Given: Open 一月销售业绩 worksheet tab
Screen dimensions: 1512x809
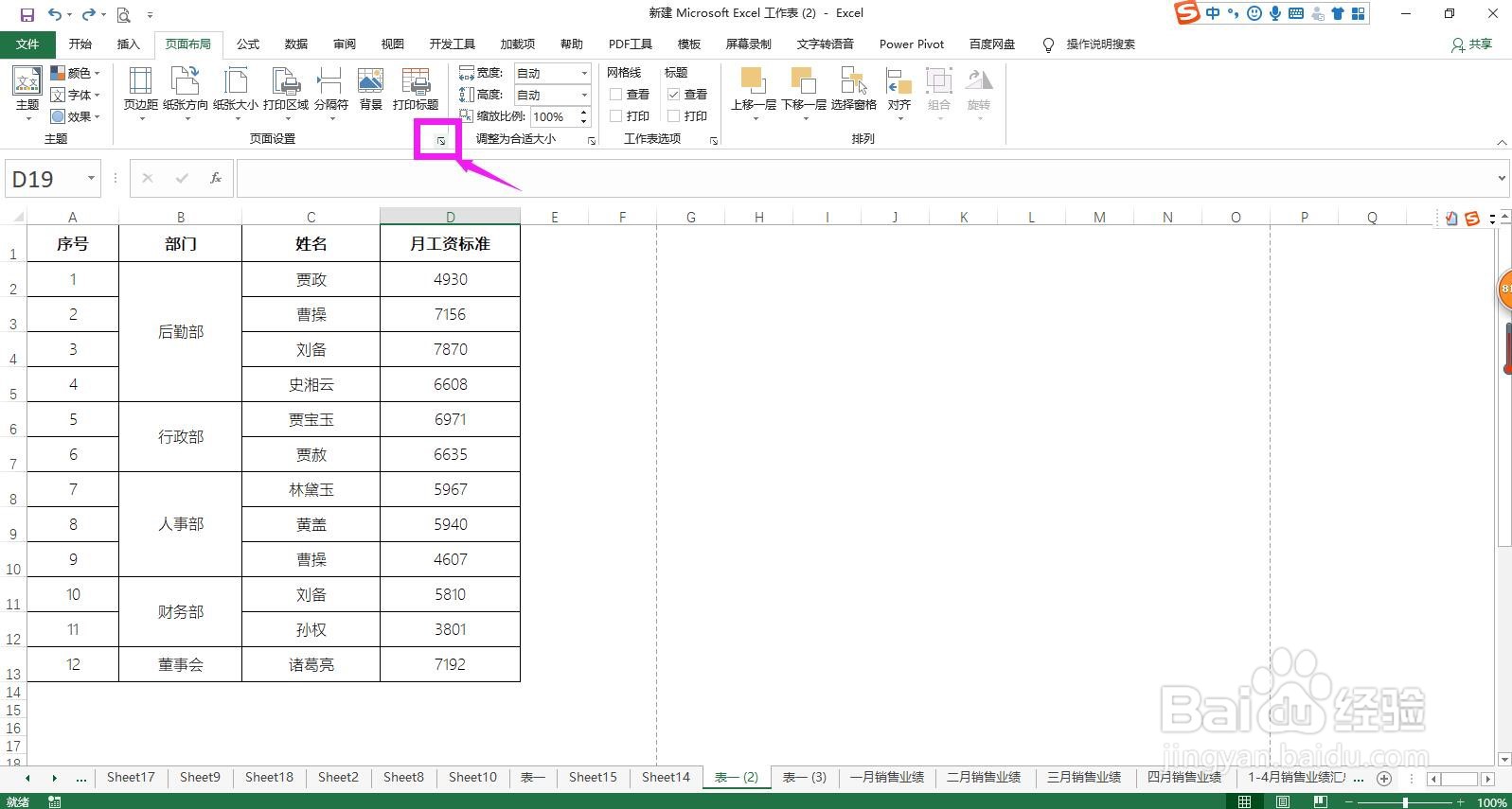Looking at the screenshot, I should click(x=886, y=777).
